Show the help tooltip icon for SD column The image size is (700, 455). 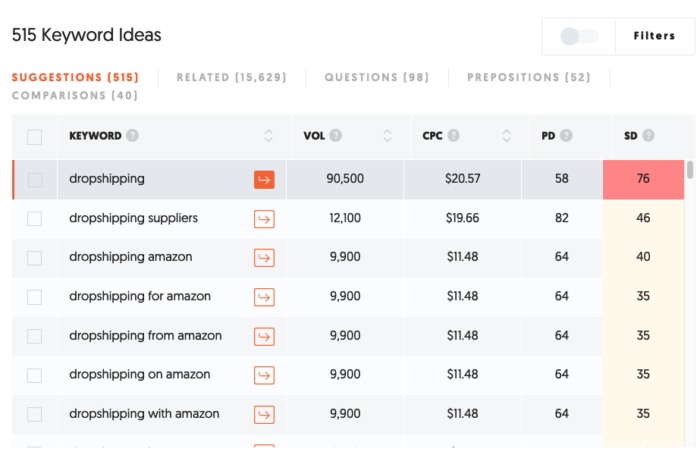point(648,135)
